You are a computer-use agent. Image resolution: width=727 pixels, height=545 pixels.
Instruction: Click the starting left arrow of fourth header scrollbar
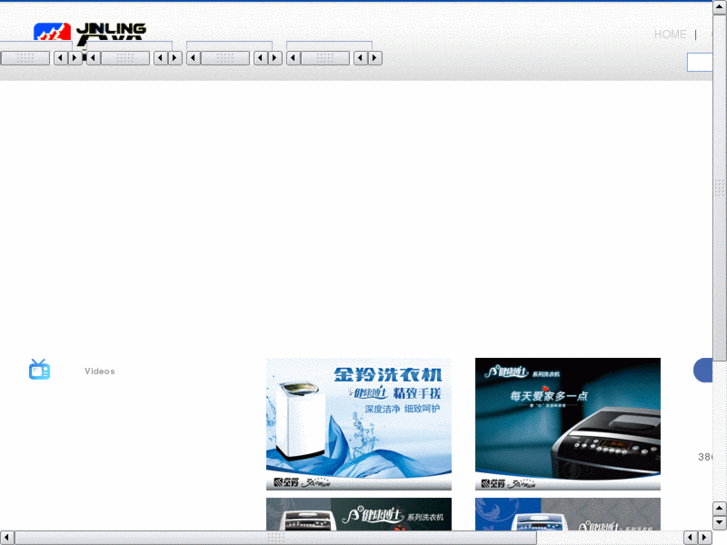pos(293,58)
